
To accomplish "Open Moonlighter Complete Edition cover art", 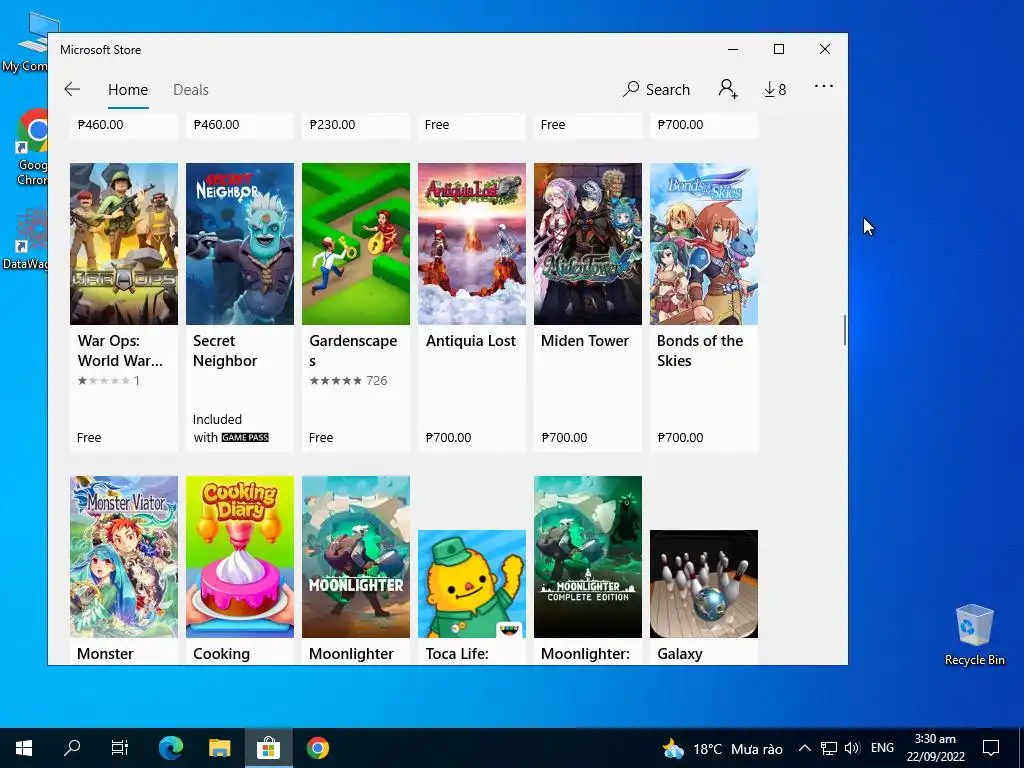I will pos(588,556).
